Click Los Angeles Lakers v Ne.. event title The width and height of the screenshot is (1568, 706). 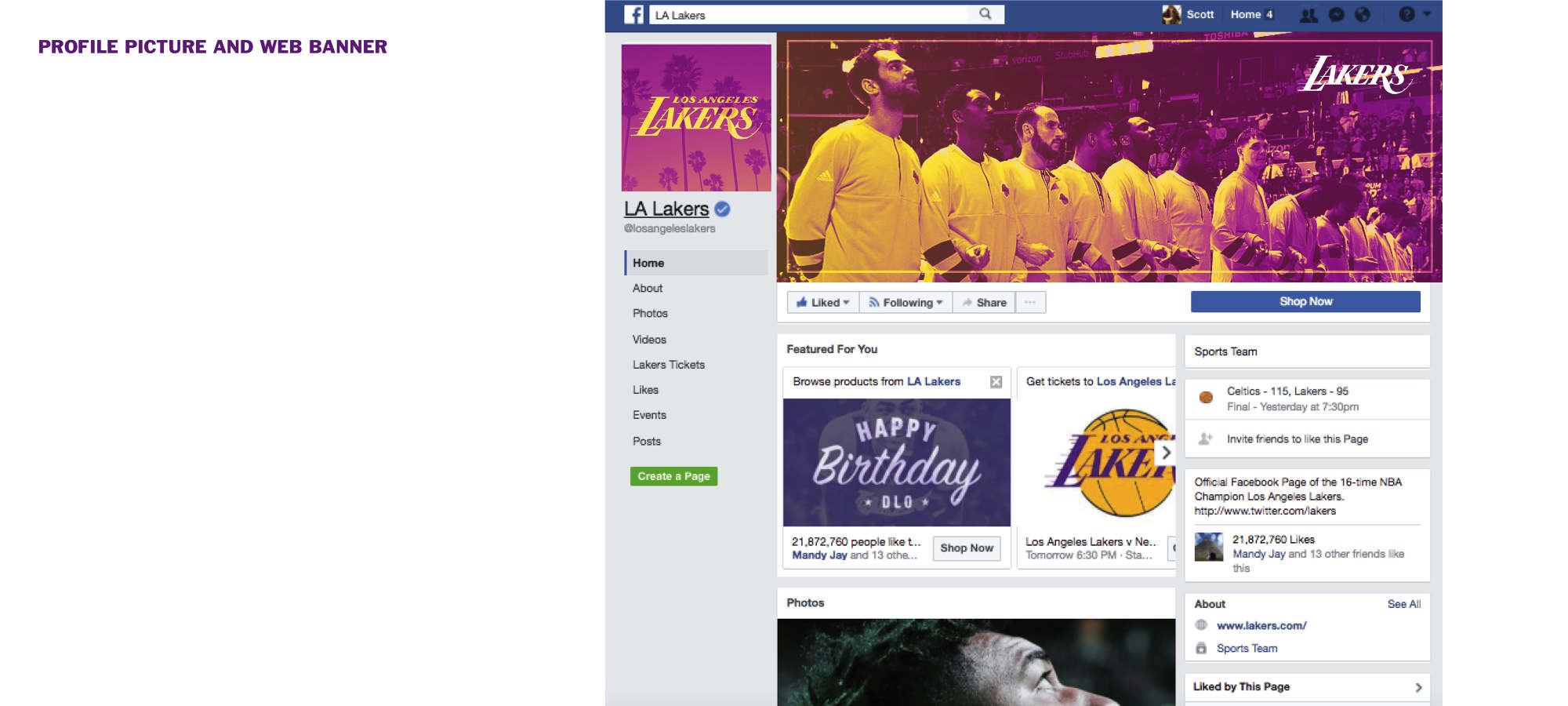1091,541
